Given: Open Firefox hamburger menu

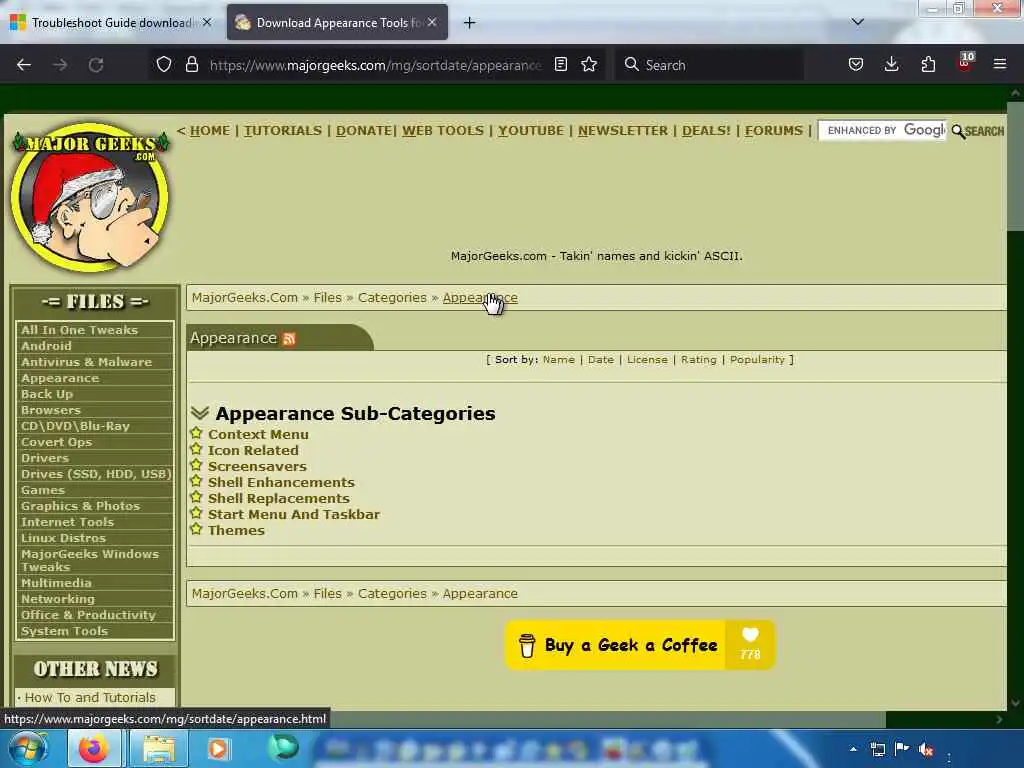Looking at the screenshot, I should tap(1000, 64).
